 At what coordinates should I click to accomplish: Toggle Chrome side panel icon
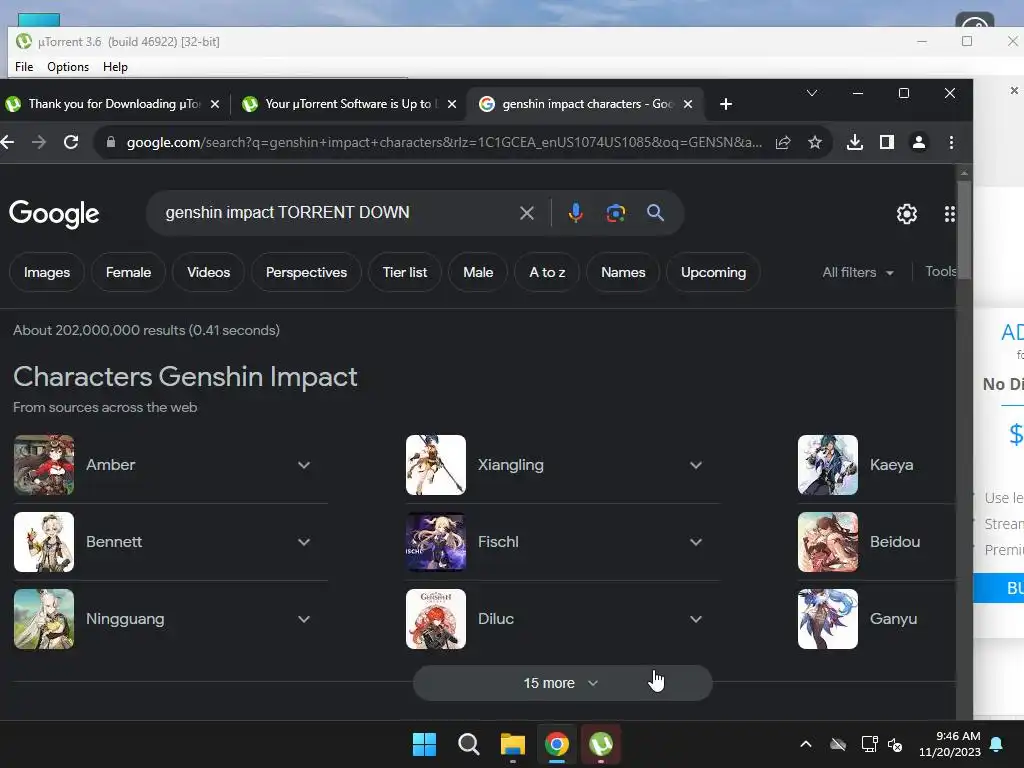(x=886, y=142)
